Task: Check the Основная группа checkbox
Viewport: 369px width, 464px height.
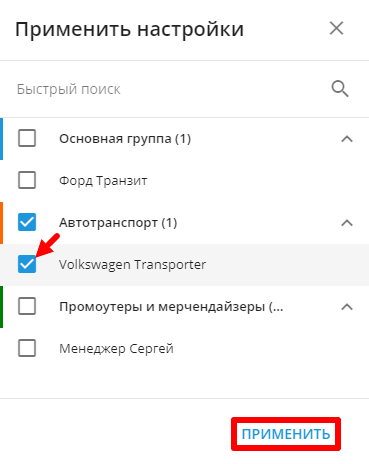Action: click(x=27, y=138)
